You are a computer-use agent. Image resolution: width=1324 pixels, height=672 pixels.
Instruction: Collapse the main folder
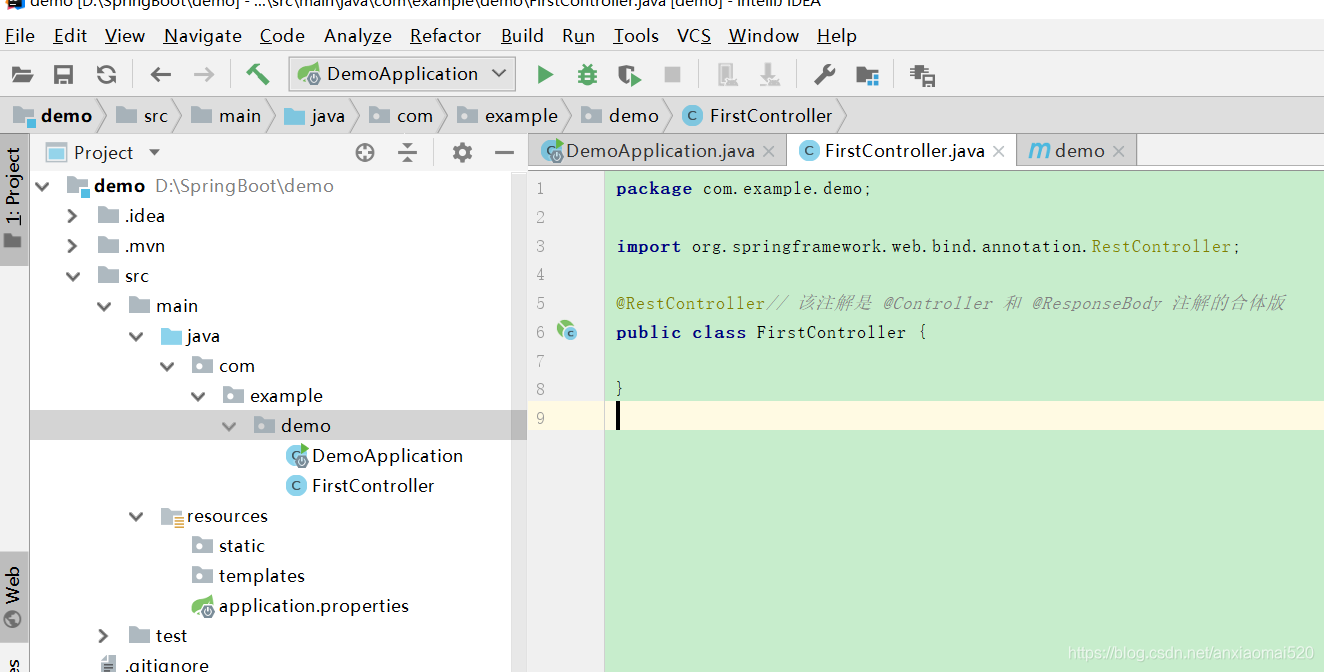click(104, 306)
